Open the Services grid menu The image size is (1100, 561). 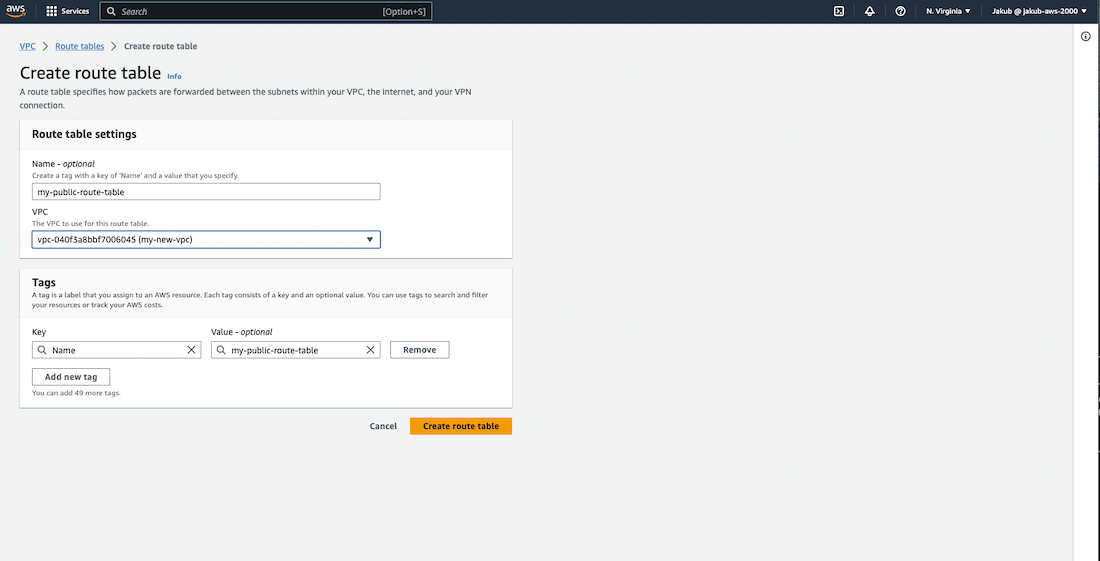68,11
